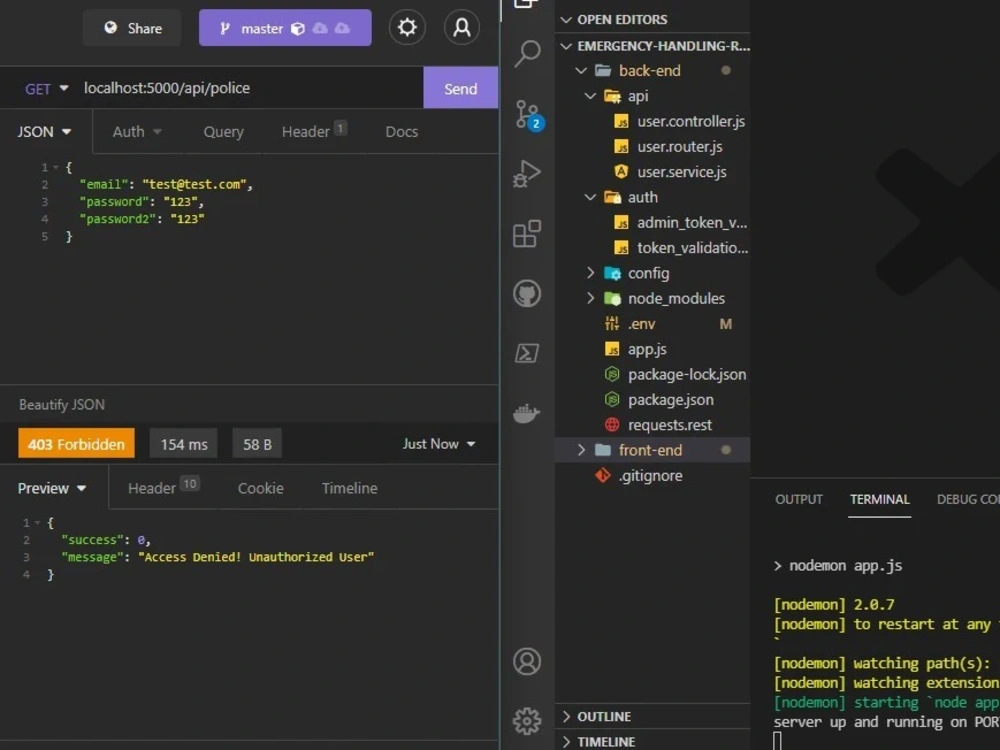This screenshot has height=750, width=1000.
Task: Click the second cloud icon on branch button
Action: [342, 28]
